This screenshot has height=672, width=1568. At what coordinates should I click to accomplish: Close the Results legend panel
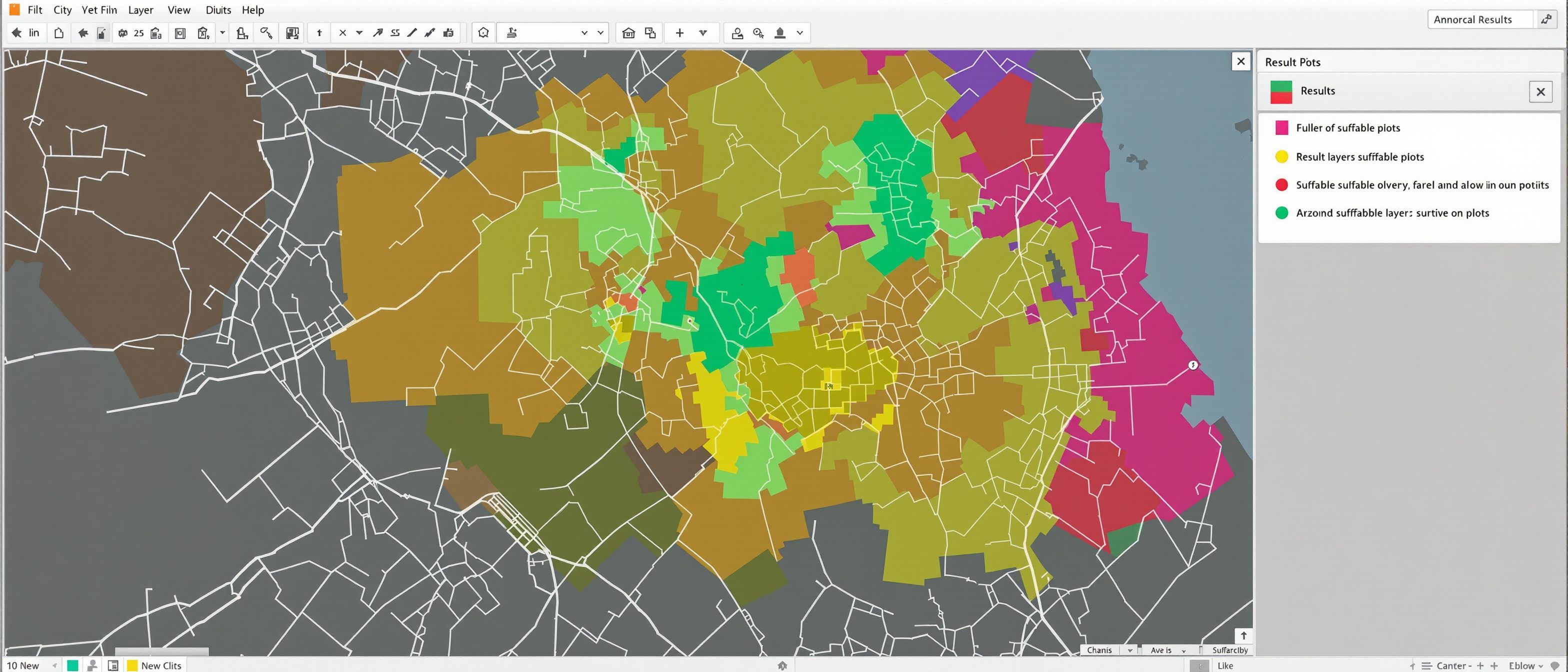[x=1540, y=92]
